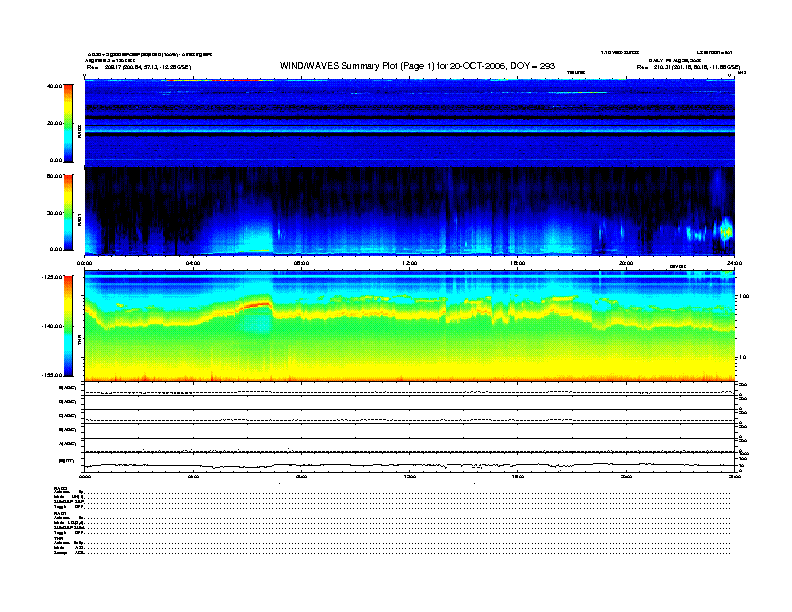Click the 100 tick on right frequency axis
792x612 pixels.
point(744,296)
